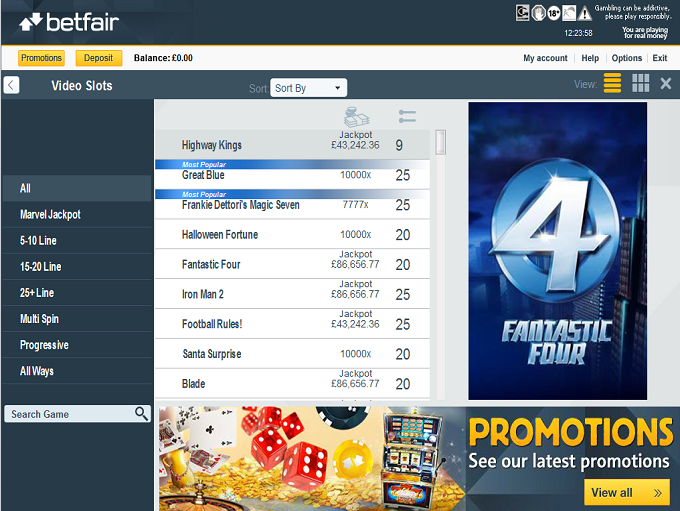Click the 12:23:58 clock
The height and width of the screenshot is (511, 680).
click(x=578, y=33)
